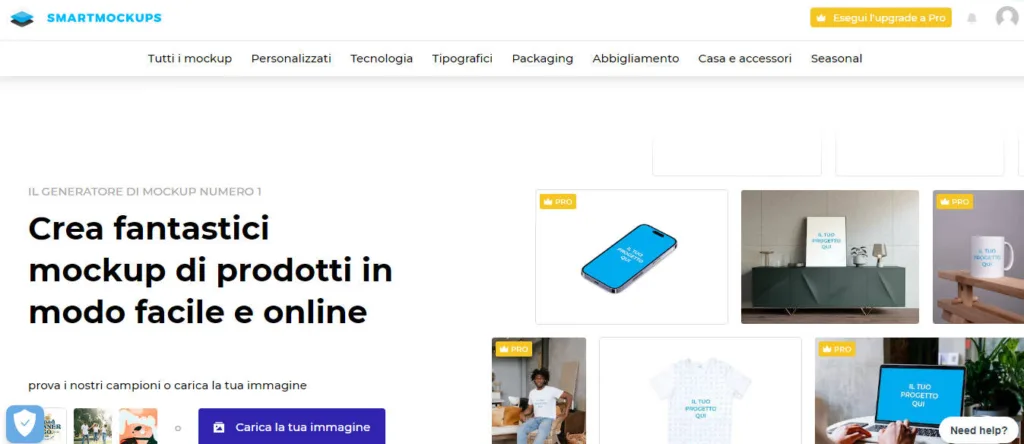This screenshot has width=1024, height=444.
Task: Click Esegui l'upgrade a Pro button
Action: pos(881,18)
